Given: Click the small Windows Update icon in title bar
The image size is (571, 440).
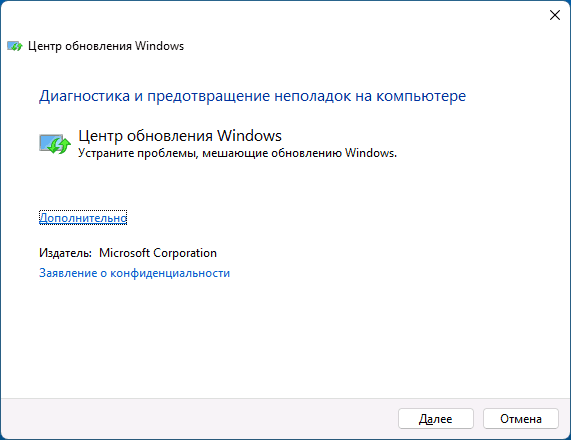Looking at the screenshot, I should 15,46.
